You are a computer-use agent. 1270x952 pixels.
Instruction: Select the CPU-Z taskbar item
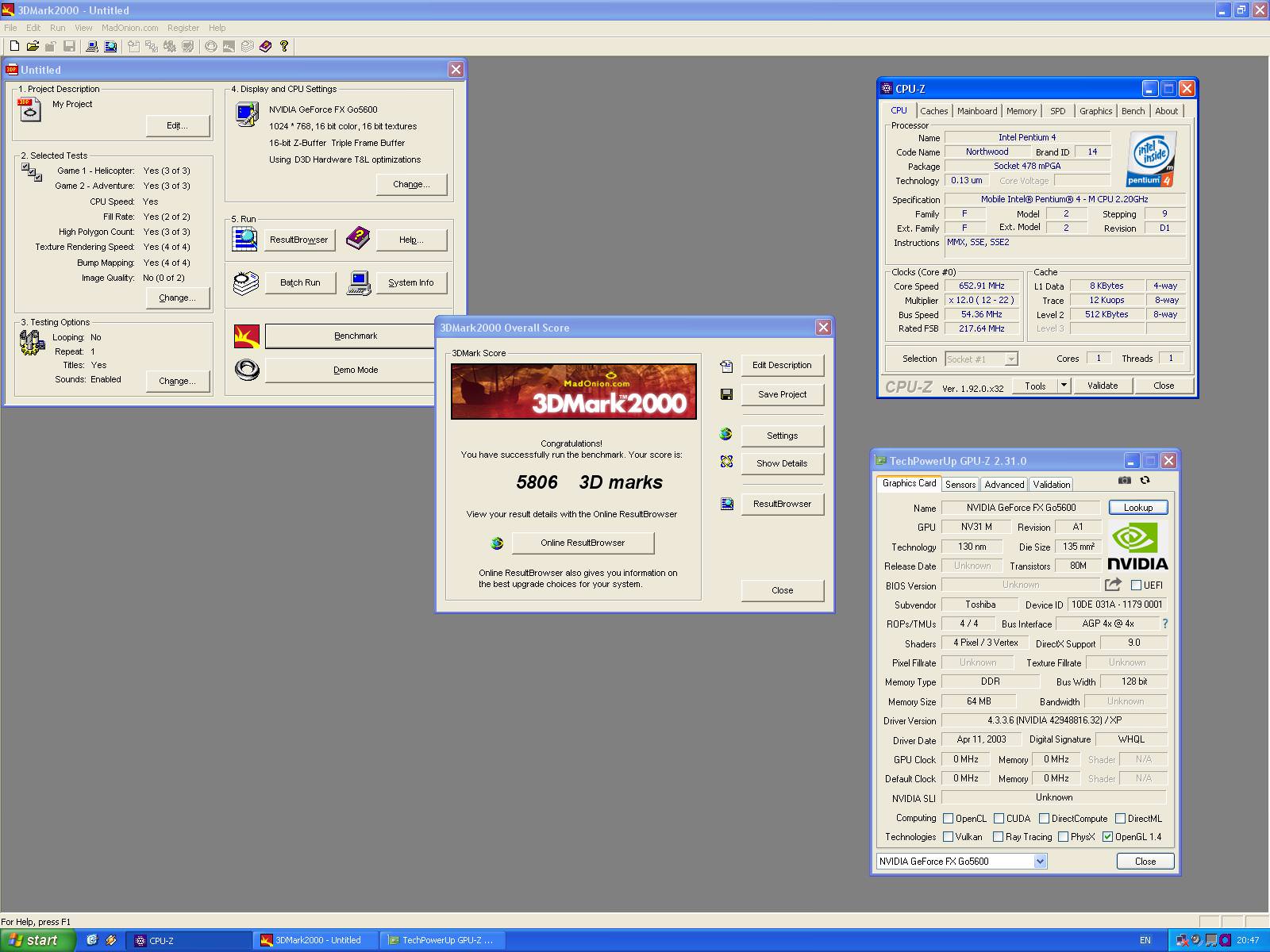[x=189, y=940]
